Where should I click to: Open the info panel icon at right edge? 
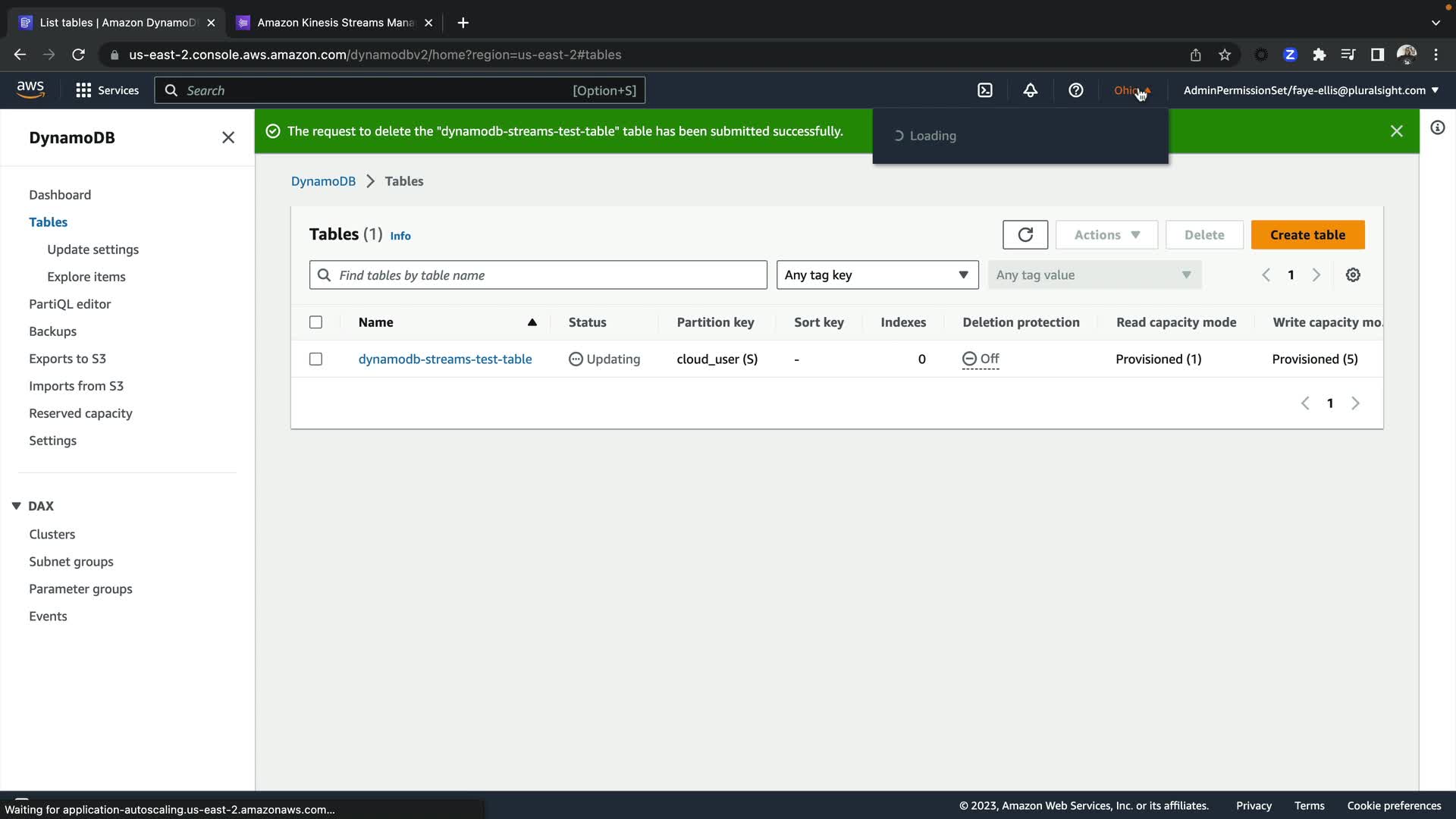[x=1437, y=127]
